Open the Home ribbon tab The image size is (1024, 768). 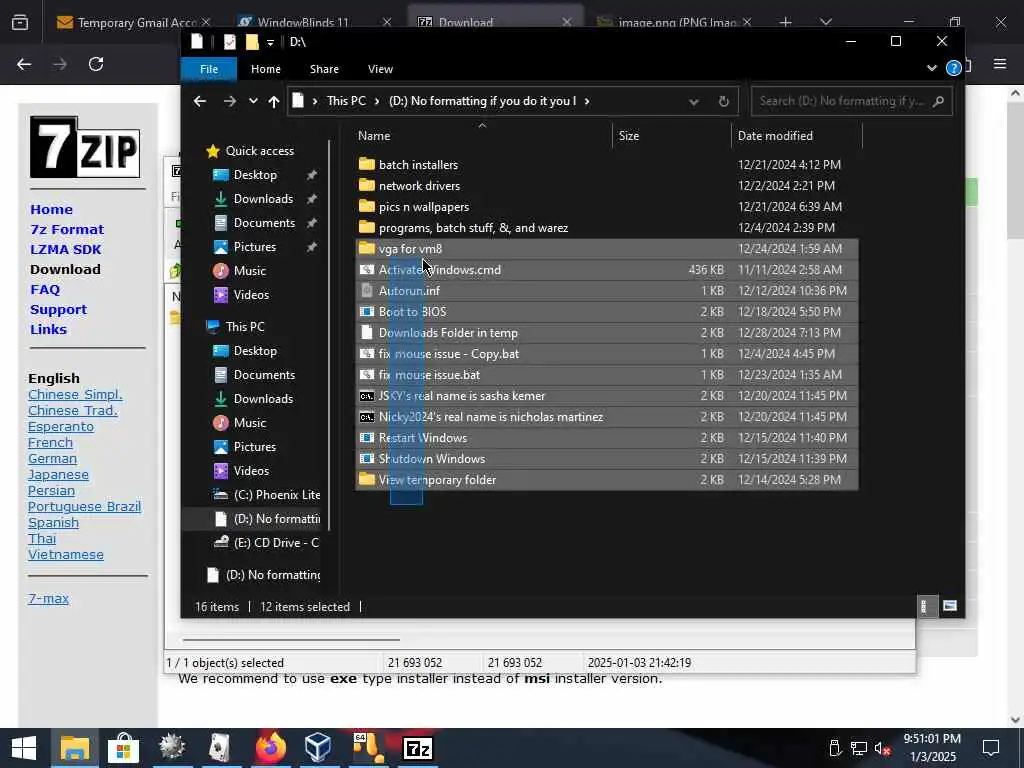(266, 69)
